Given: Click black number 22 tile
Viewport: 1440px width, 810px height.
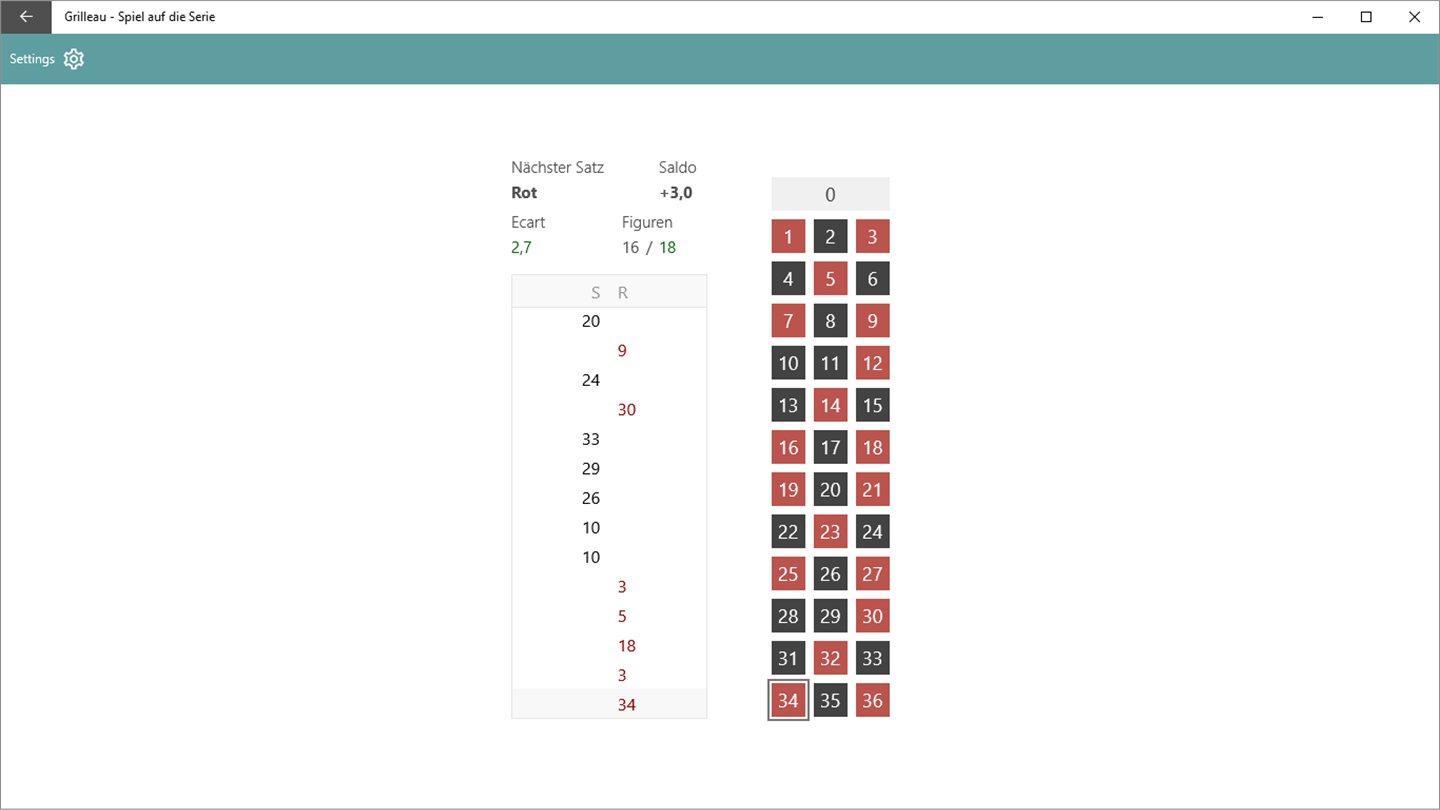Looking at the screenshot, I should click(x=788, y=532).
